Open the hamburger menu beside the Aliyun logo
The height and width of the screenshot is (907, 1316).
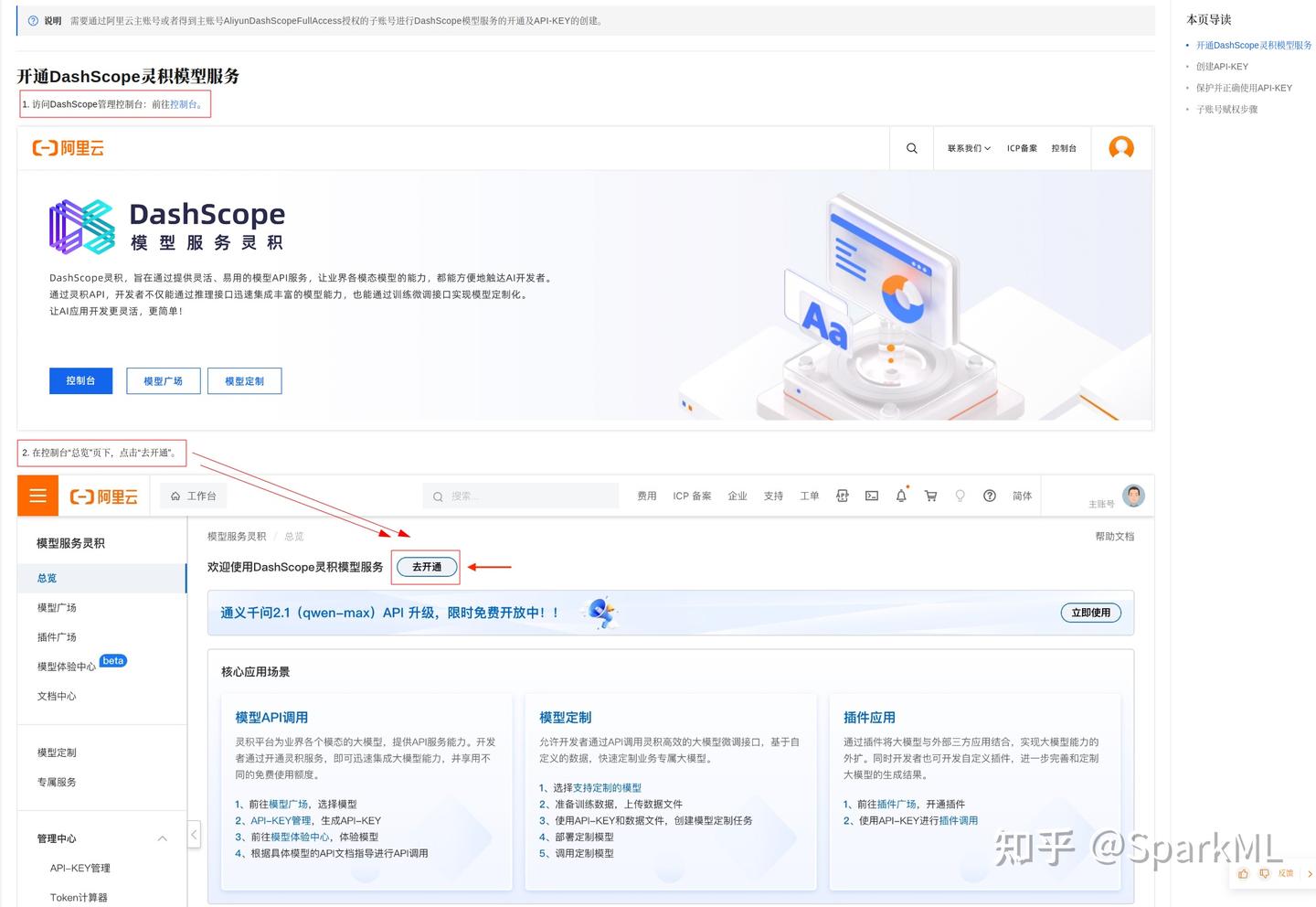point(37,496)
